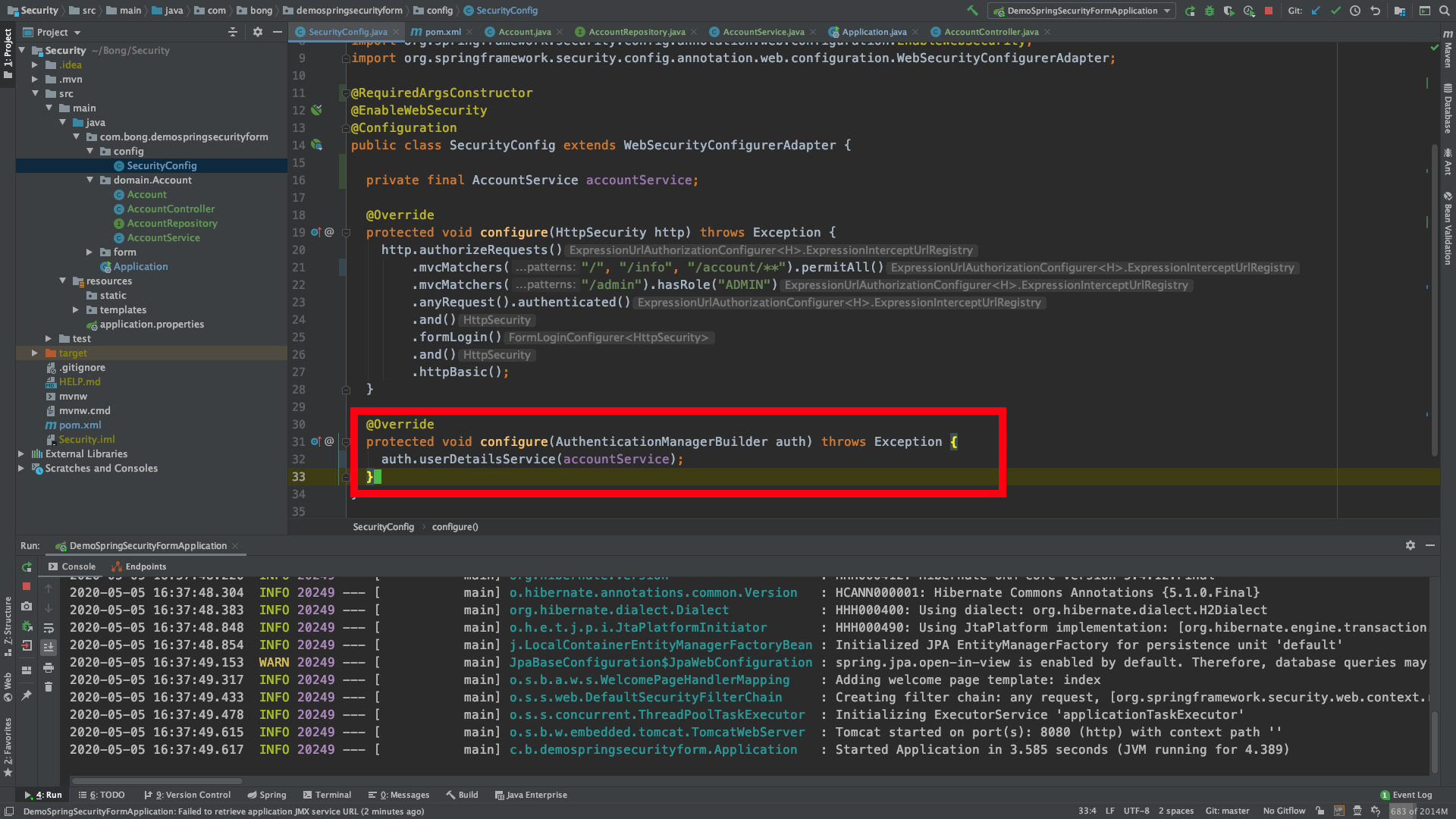1456x819 pixels.
Task: Toggle scroll to end in console
Action: 49,648
